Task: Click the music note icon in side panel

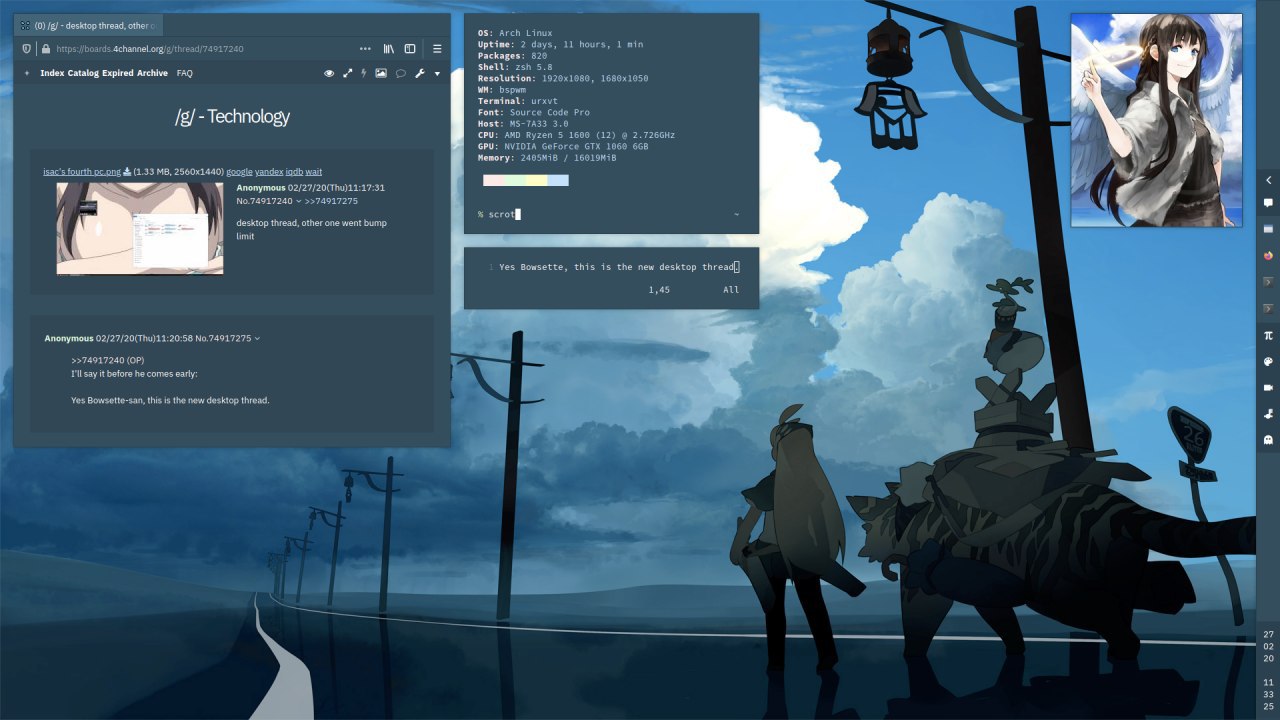Action: click(1269, 413)
